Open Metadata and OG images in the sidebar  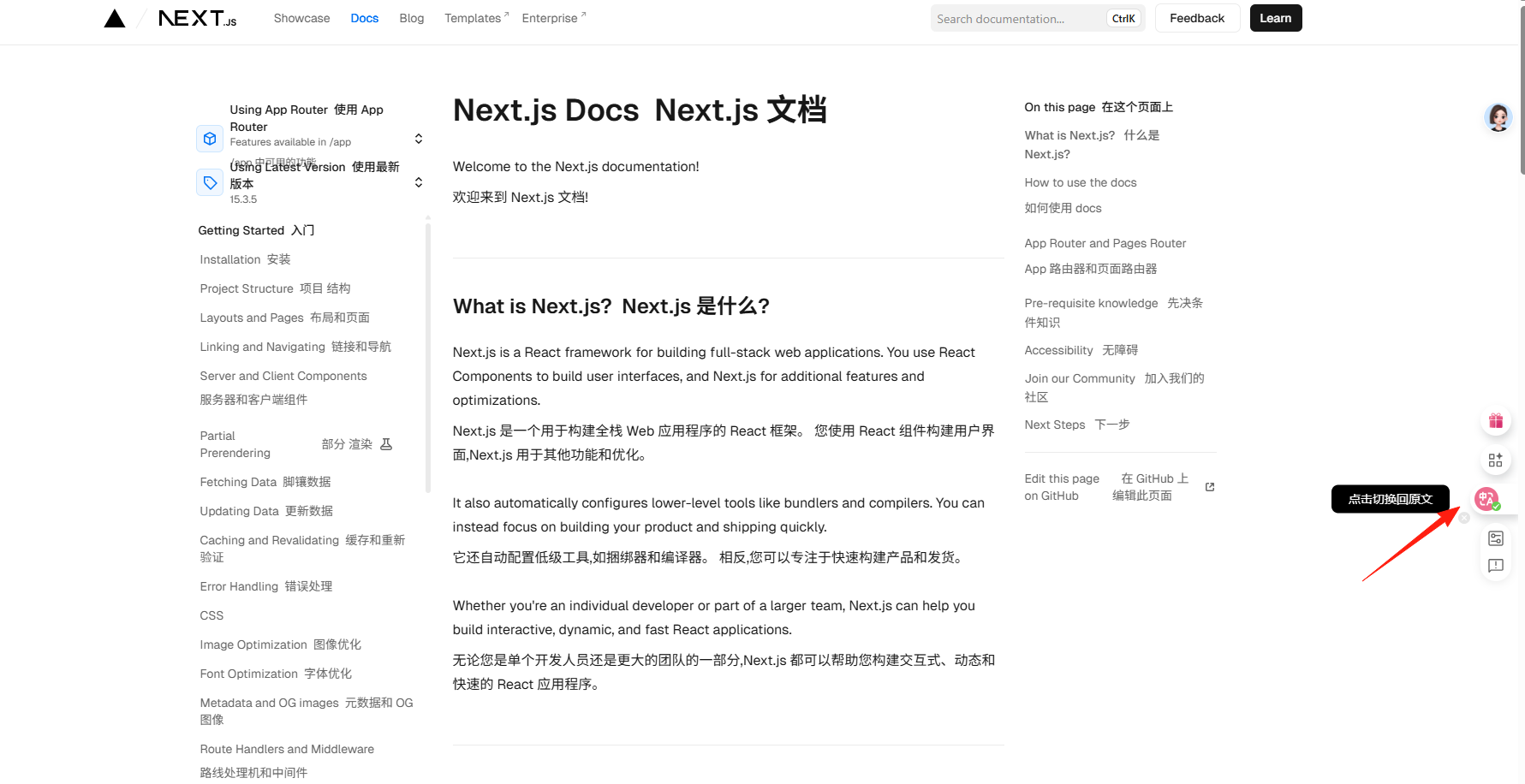307,711
